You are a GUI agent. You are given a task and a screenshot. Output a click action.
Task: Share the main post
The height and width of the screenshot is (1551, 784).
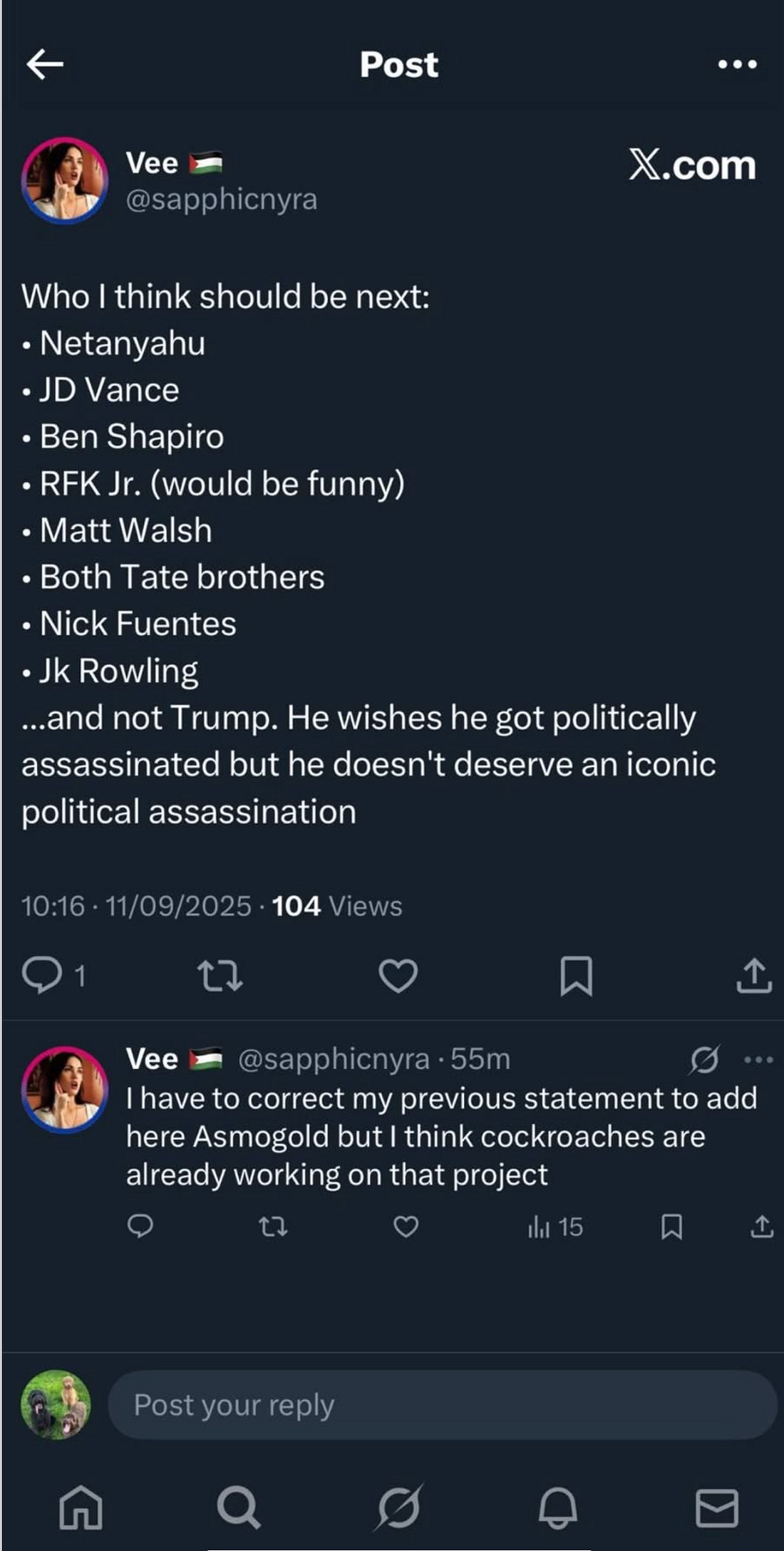[x=753, y=976]
